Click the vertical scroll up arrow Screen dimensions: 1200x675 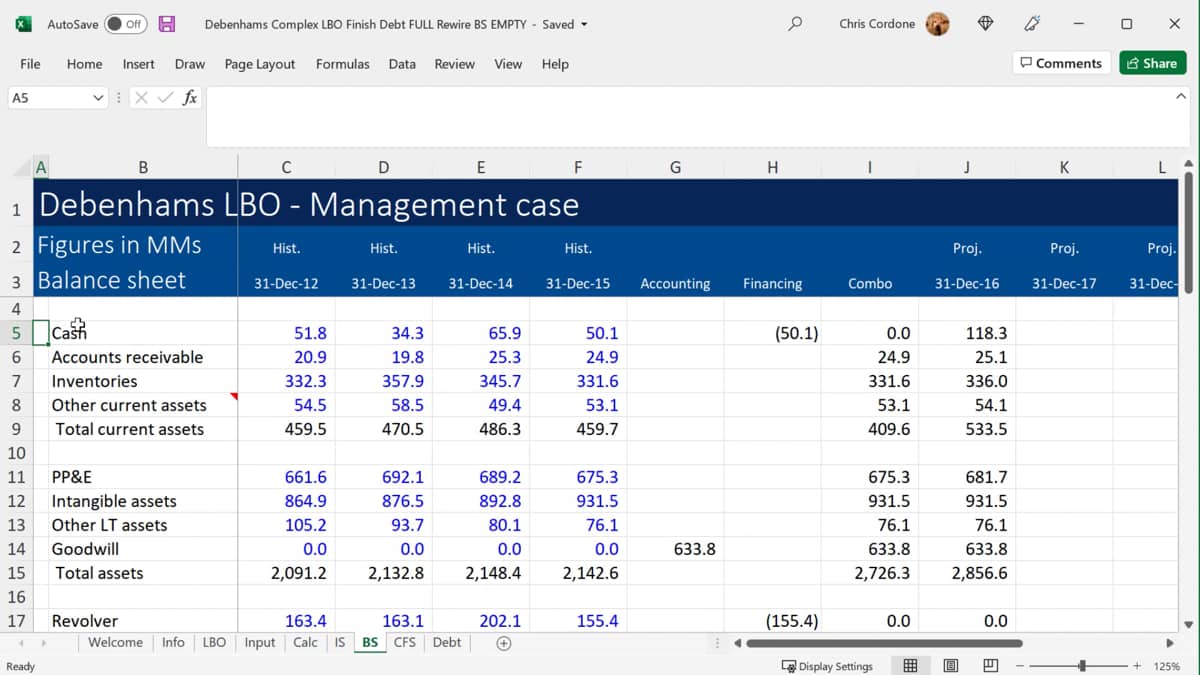(1189, 163)
